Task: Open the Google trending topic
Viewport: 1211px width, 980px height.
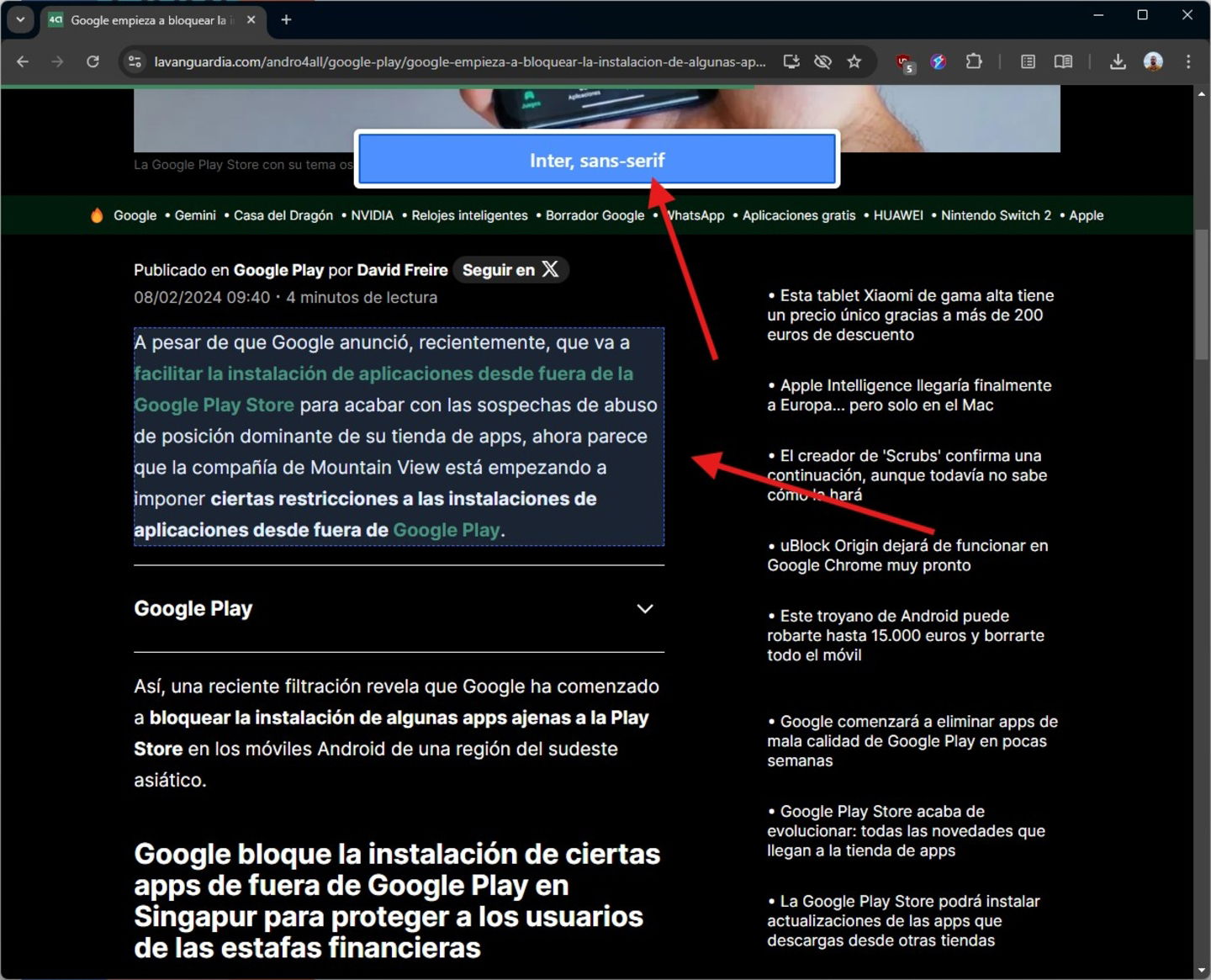Action: tap(135, 215)
